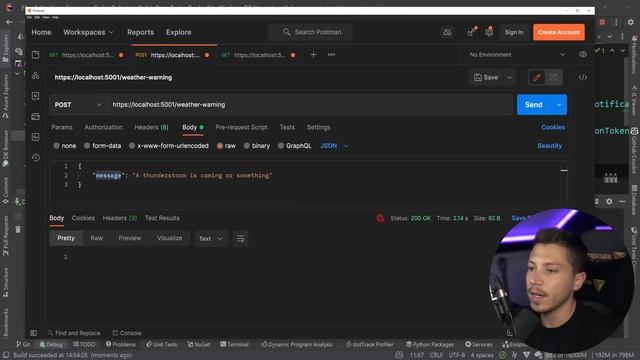
Task: Open Find and Replace
Action: click(x=74, y=333)
